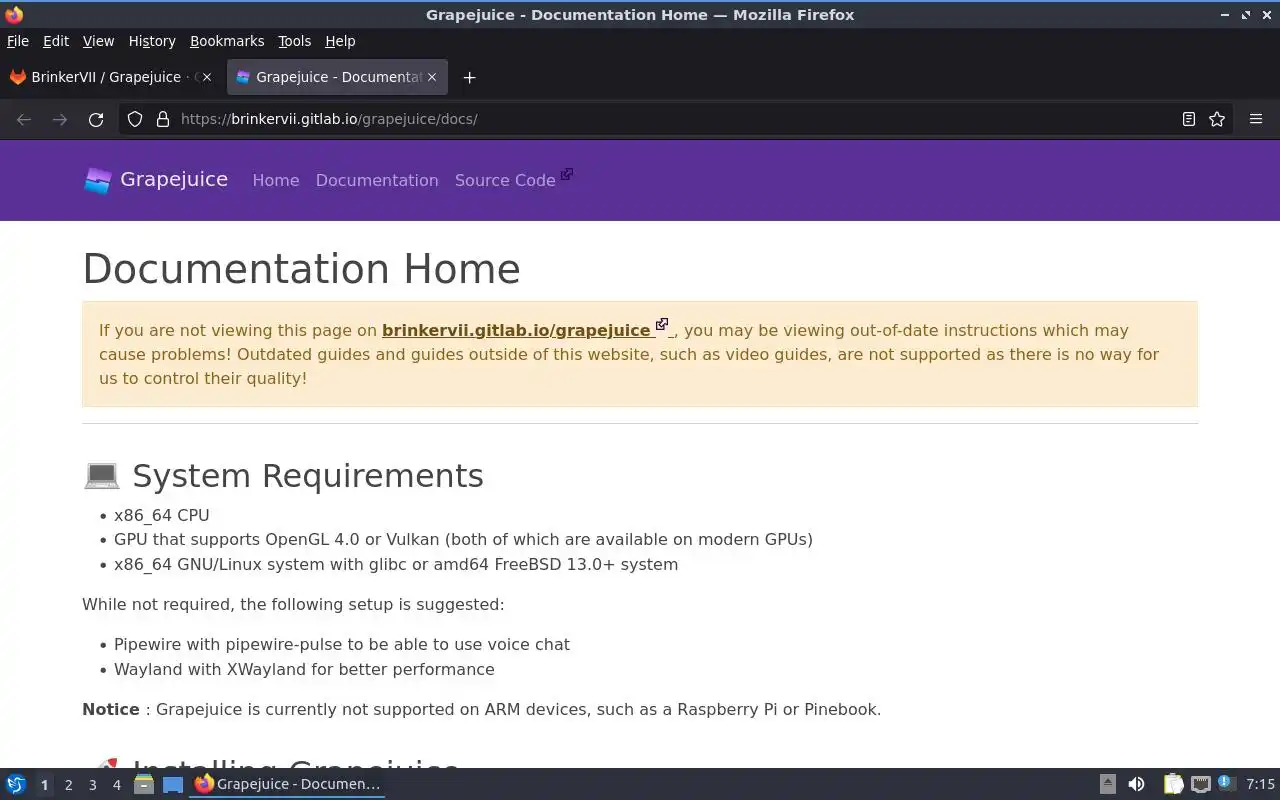Toggle reader view icon
This screenshot has width=1280, height=800.
click(1188, 119)
